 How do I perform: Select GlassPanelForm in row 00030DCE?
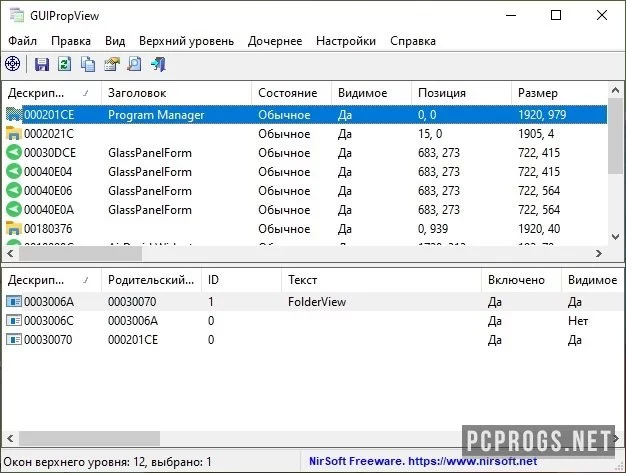coord(150,153)
